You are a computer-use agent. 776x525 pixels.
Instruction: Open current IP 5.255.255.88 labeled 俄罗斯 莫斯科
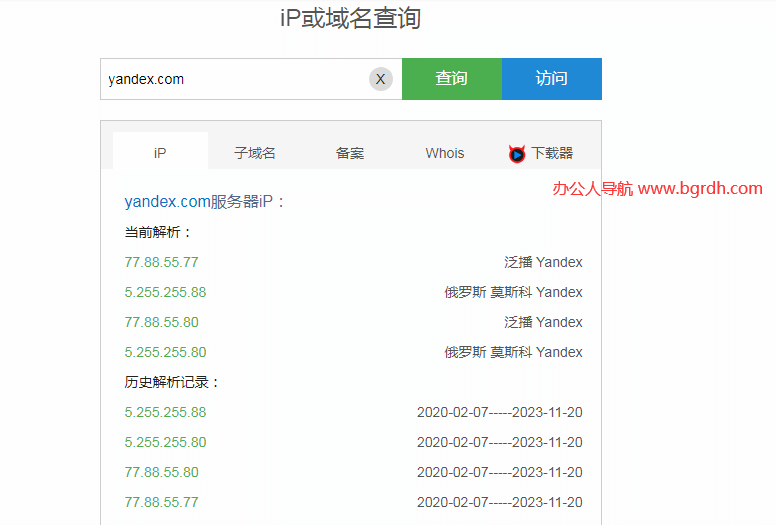click(165, 292)
